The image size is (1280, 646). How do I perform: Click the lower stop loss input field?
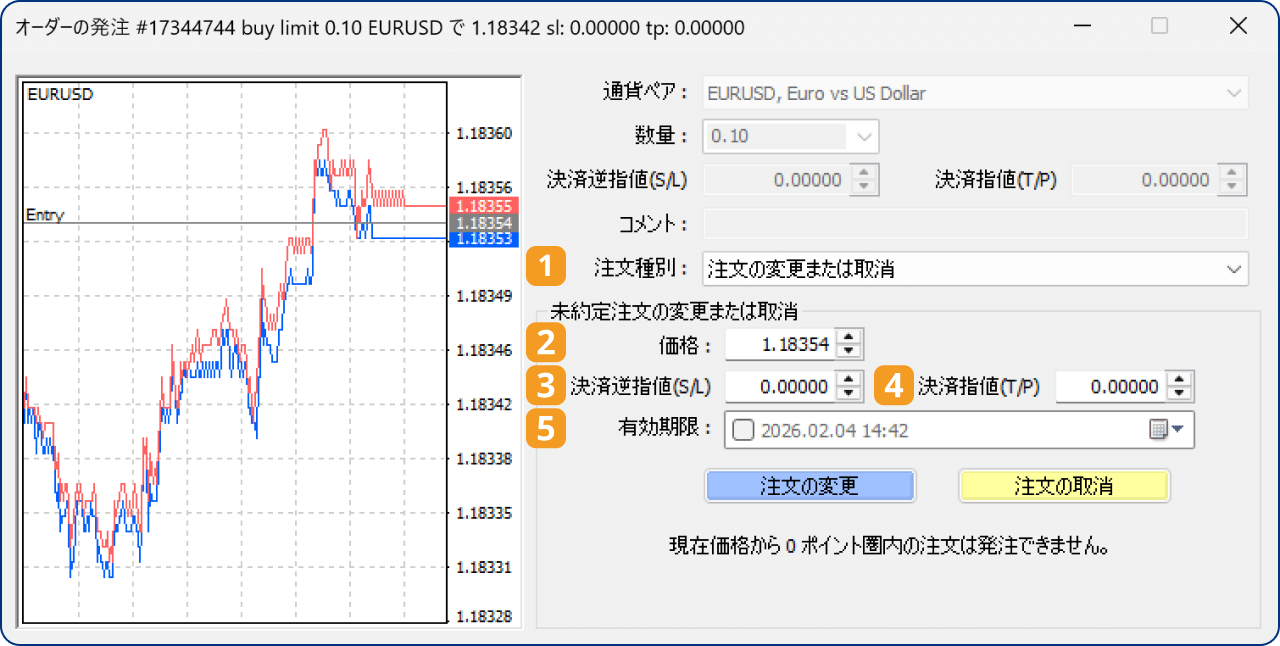pyautogui.click(x=780, y=386)
